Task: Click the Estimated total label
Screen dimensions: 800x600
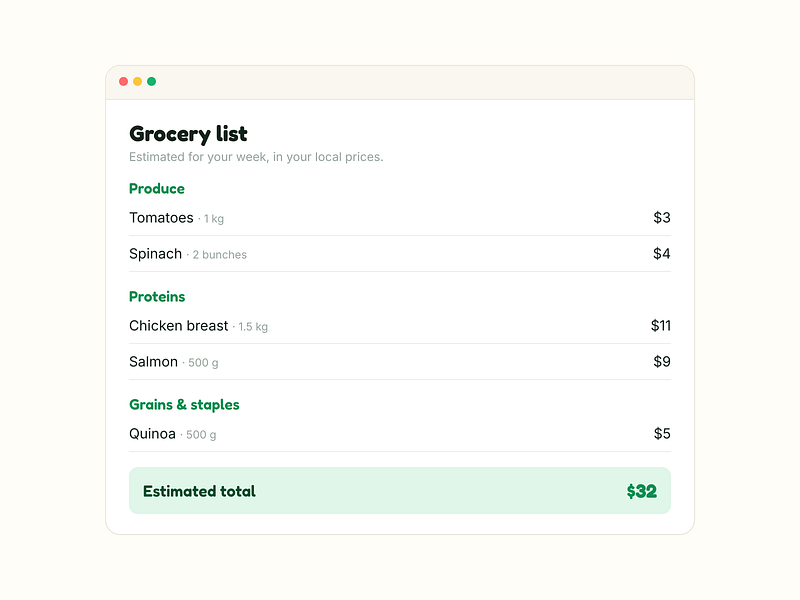Action: click(199, 491)
